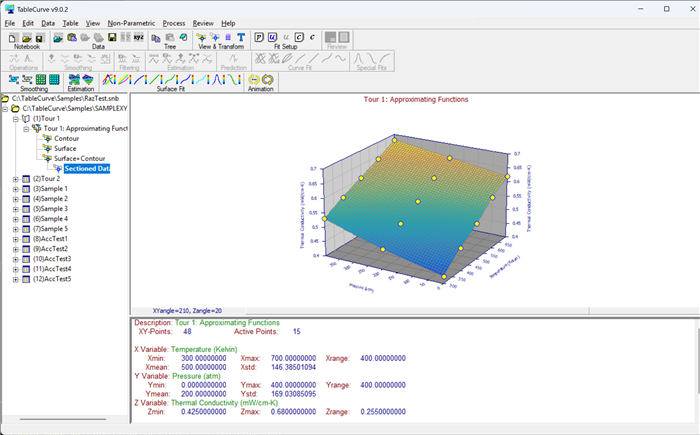The image size is (700, 435).
Task: Save data with floppy icon in Data group
Action: pos(112,38)
